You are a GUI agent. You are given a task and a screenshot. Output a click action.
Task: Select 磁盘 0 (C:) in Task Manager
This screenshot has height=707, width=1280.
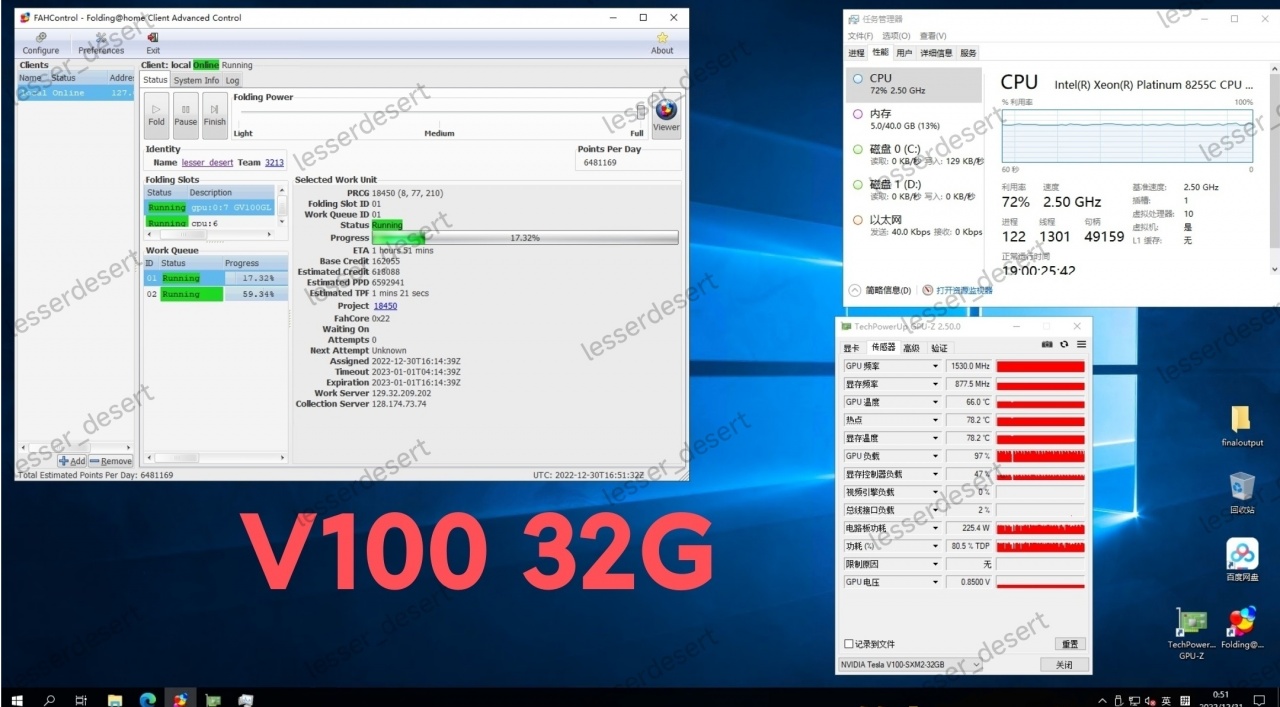[913, 155]
